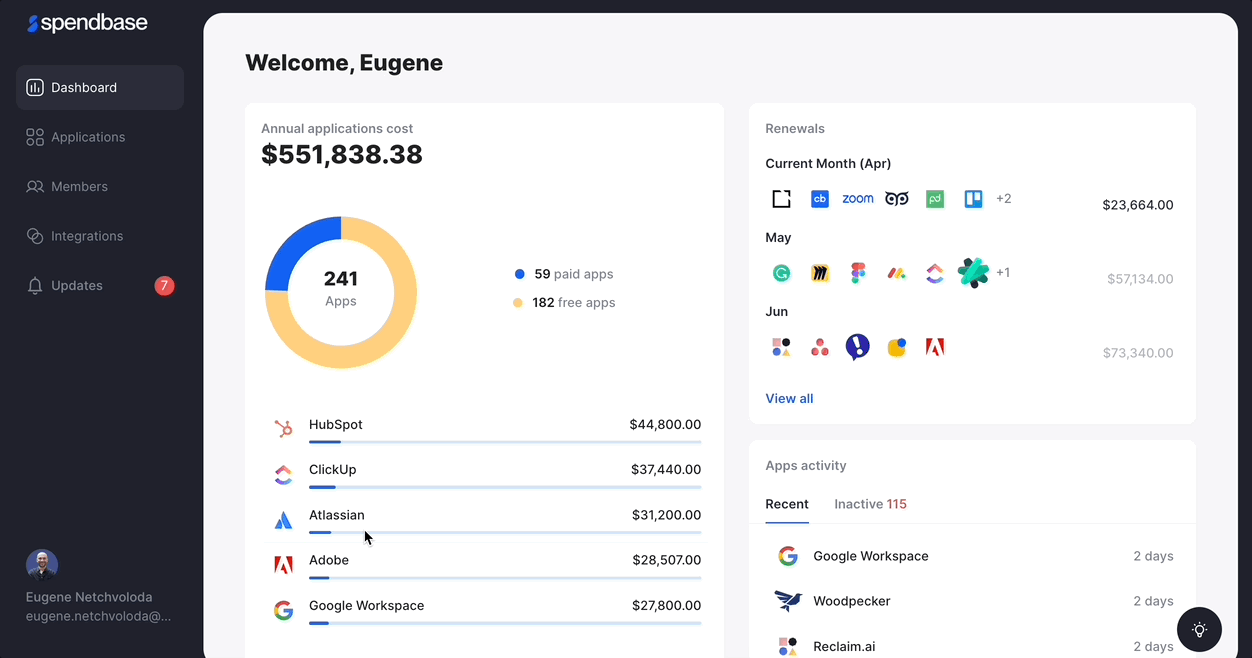Click the Spendbase logo
This screenshot has height=658, width=1252.
(87, 23)
